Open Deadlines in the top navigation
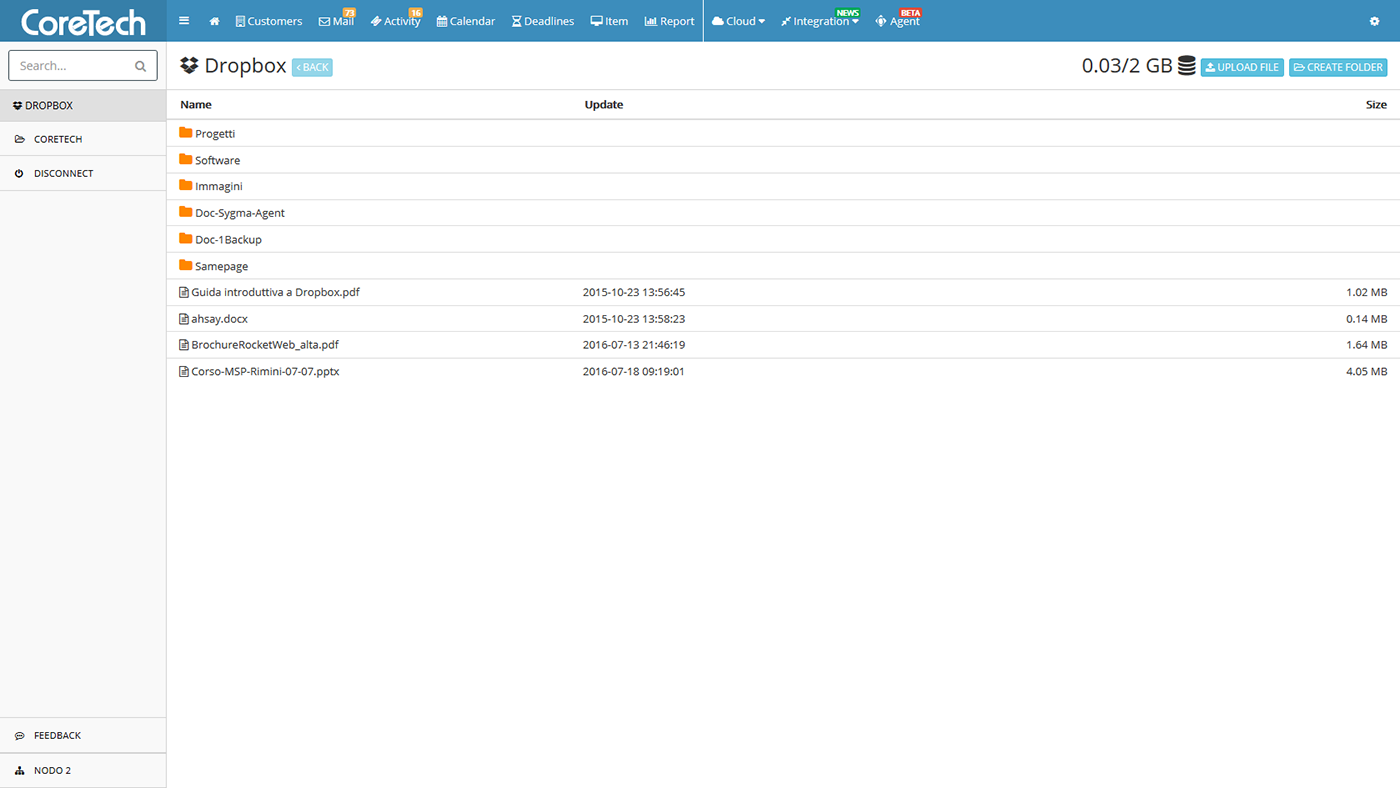Image resolution: width=1400 pixels, height=788 pixels. 543,21
